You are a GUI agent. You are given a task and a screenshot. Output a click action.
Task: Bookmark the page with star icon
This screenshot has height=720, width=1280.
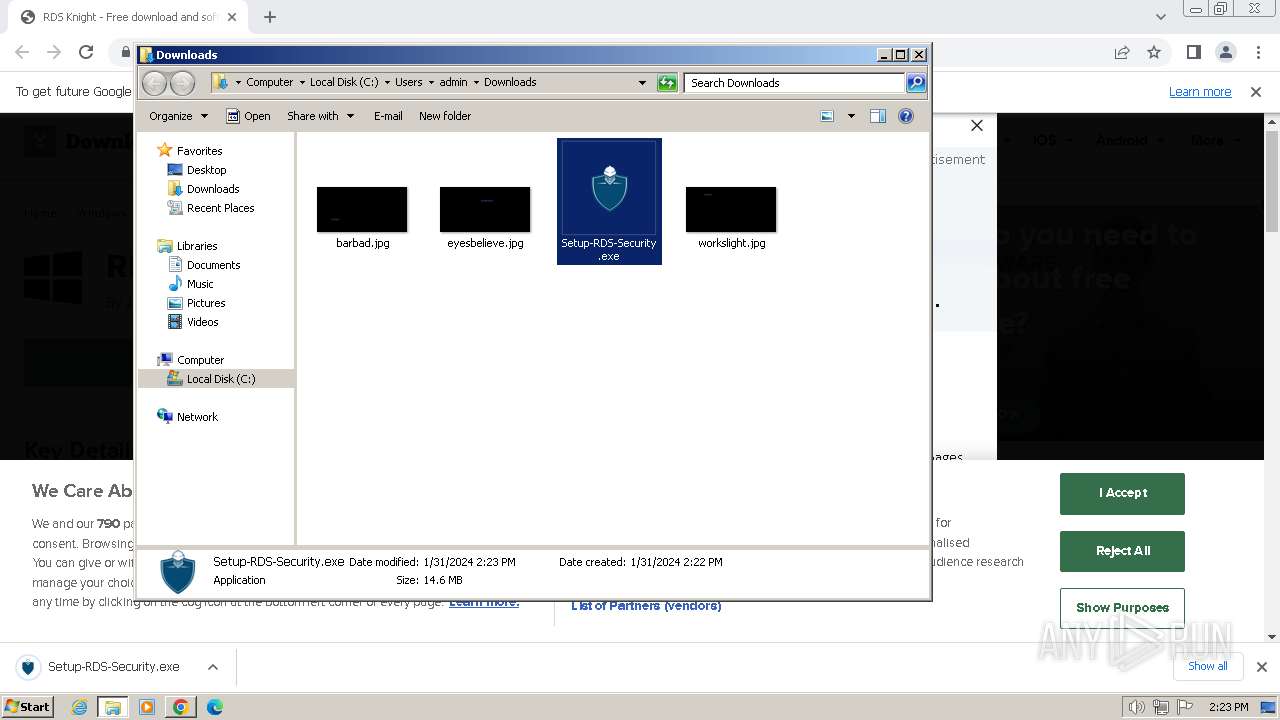[1154, 52]
